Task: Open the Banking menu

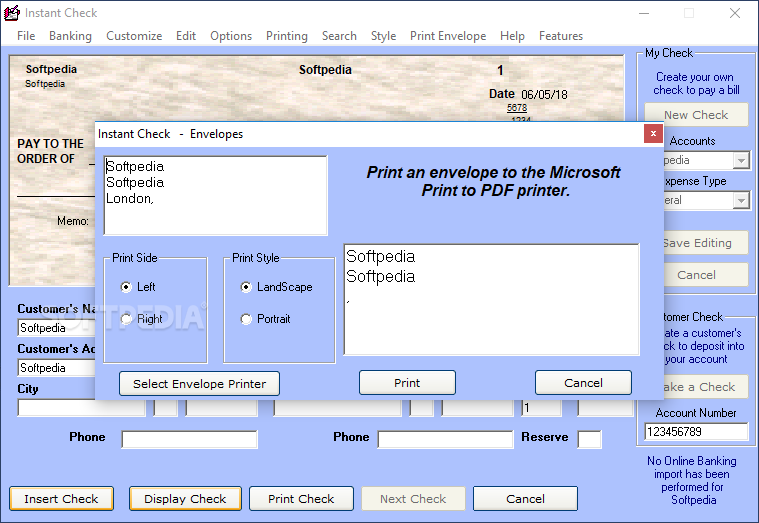Action: (x=70, y=36)
